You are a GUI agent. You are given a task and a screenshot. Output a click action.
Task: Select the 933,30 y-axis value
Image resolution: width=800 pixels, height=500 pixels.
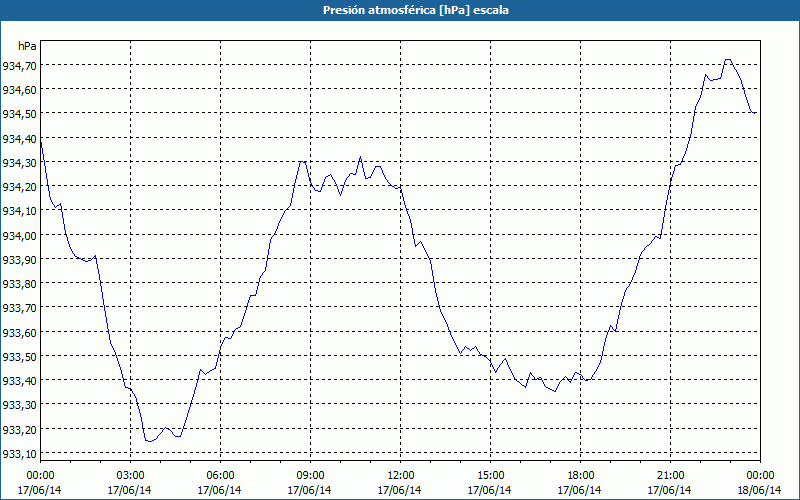[20, 405]
